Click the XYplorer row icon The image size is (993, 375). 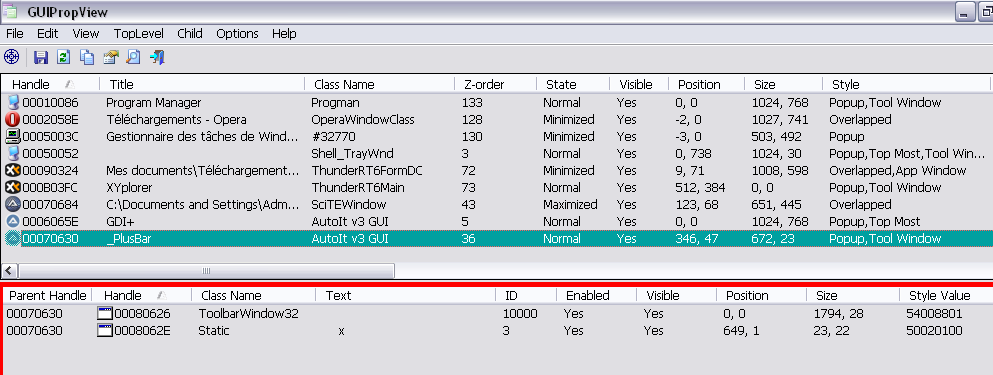click(x=13, y=188)
